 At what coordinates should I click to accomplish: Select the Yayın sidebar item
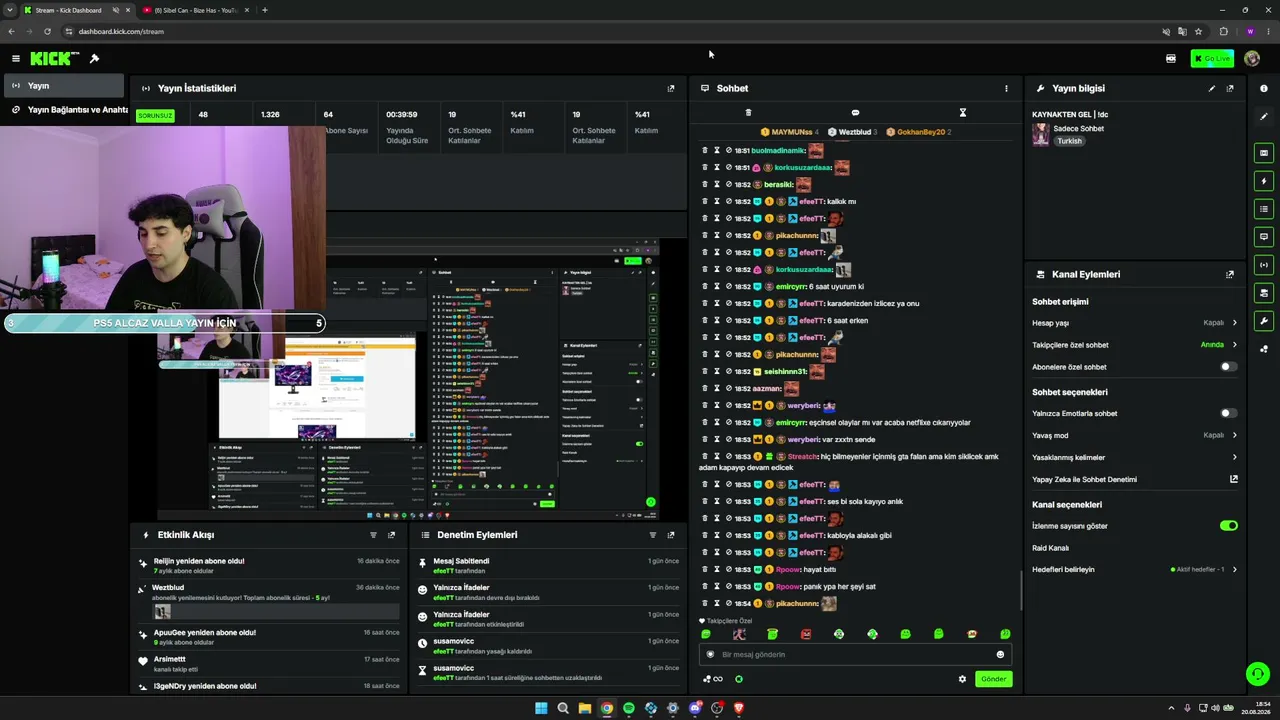[x=62, y=86]
